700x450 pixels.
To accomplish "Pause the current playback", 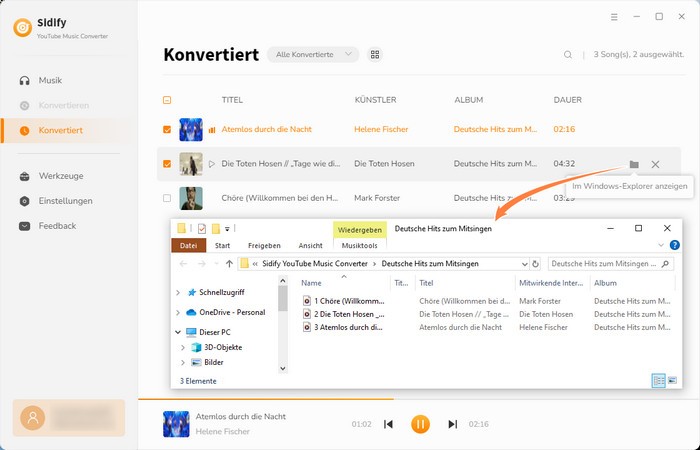I will point(420,424).
